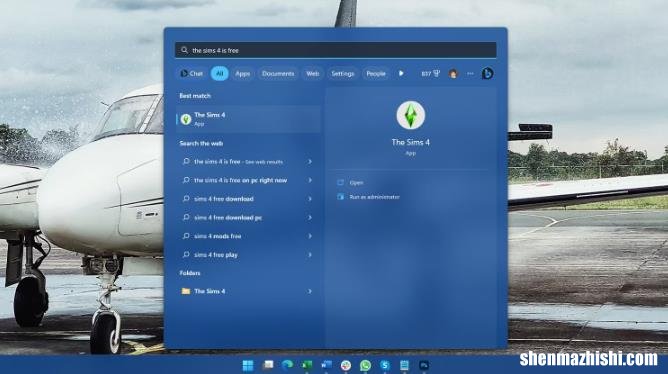Click the large Sims 4 plumbob icon in preview

410,115
